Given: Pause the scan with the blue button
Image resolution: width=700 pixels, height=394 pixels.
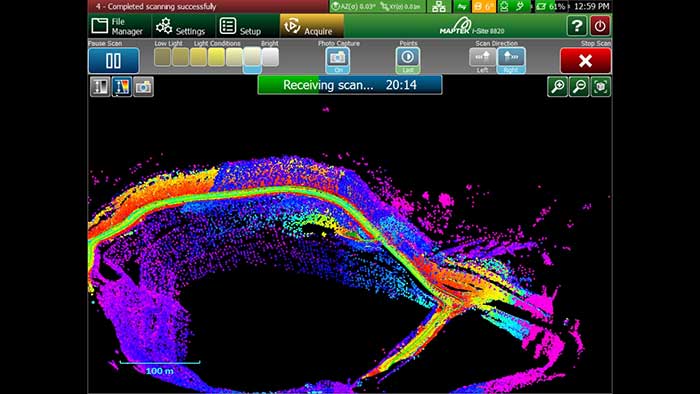Looking at the screenshot, I should point(113,61).
